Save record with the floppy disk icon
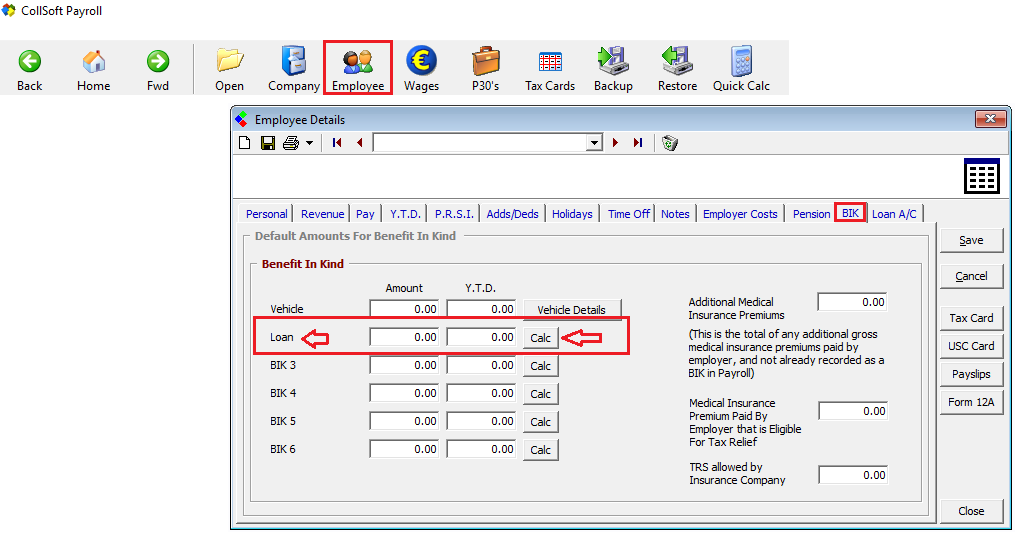This screenshot has height=537, width=1021. click(268, 143)
